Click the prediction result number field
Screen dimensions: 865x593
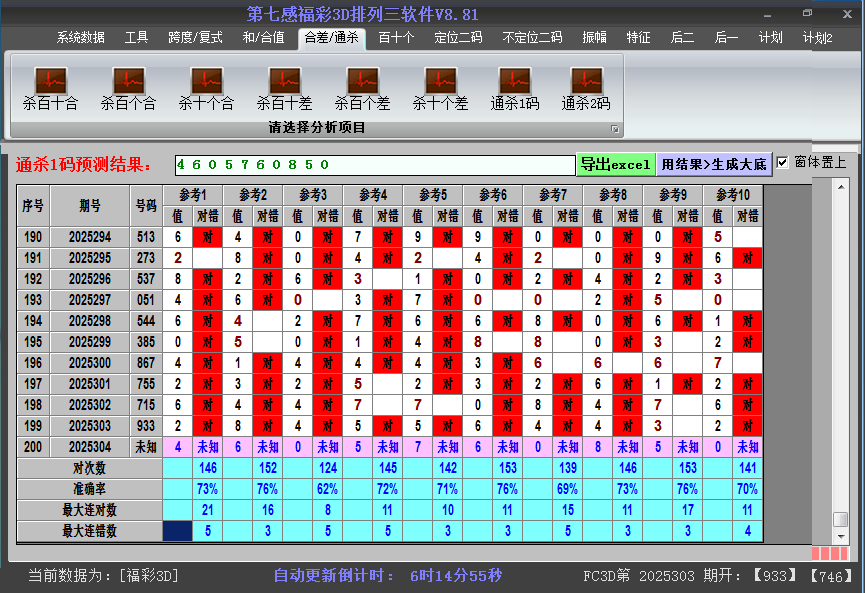374,164
